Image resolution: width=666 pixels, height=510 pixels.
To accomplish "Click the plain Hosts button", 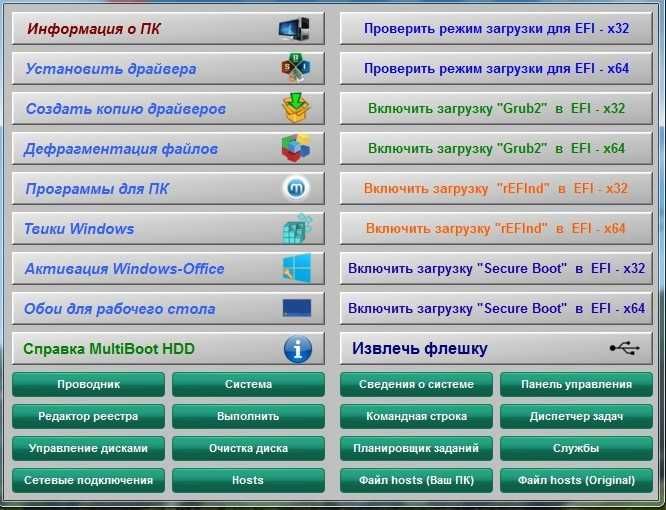I will click(248, 480).
